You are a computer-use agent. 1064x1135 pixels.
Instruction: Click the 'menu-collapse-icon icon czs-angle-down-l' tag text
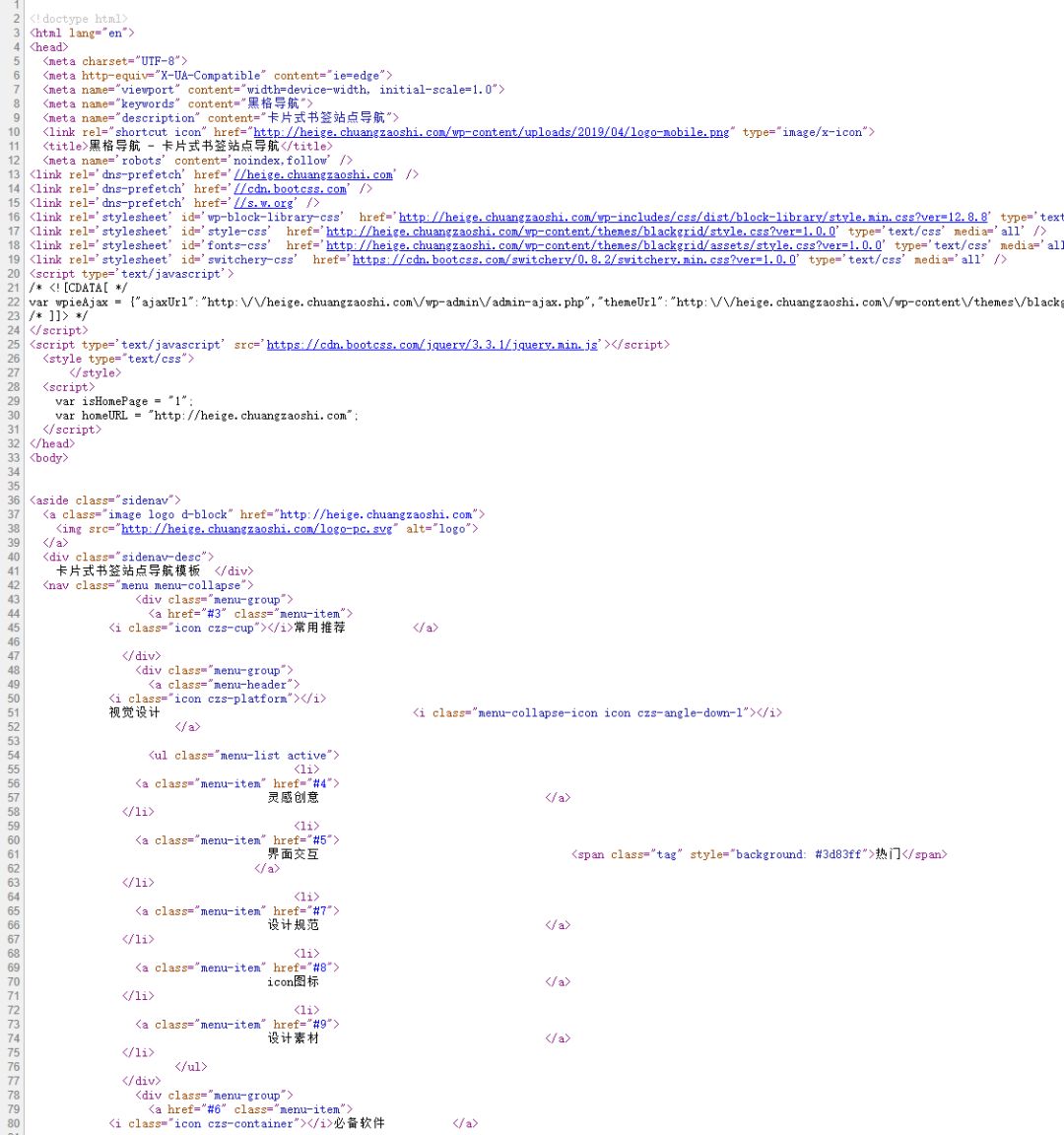597,713
